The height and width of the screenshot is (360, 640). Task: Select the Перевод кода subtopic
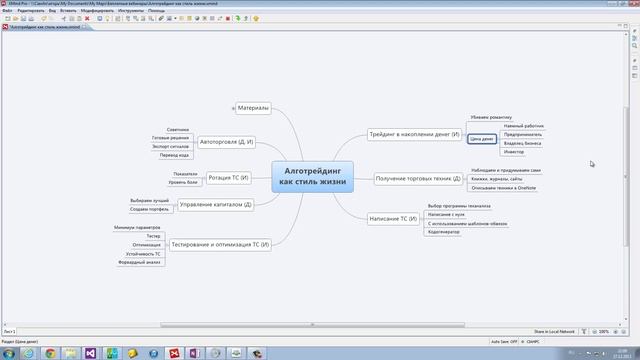174,155
